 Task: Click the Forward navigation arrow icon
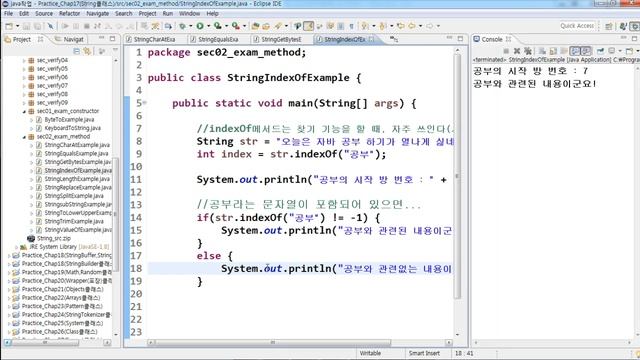pos(429,26)
